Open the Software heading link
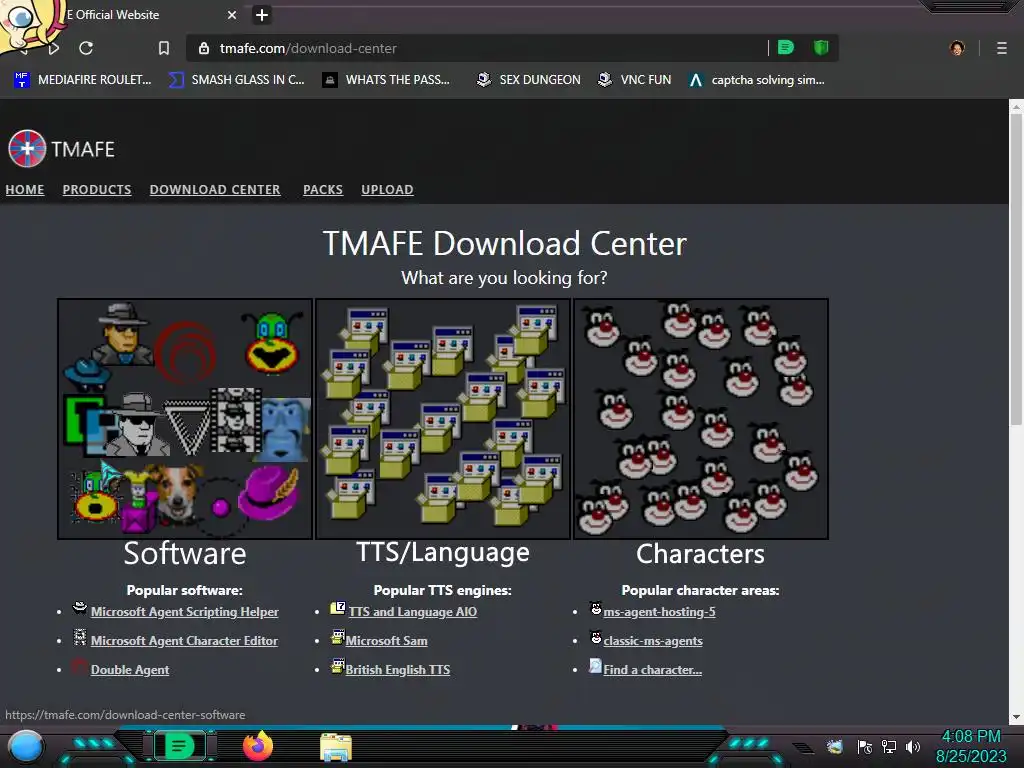Image resolution: width=1024 pixels, height=768 pixels. tap(185, 554)
